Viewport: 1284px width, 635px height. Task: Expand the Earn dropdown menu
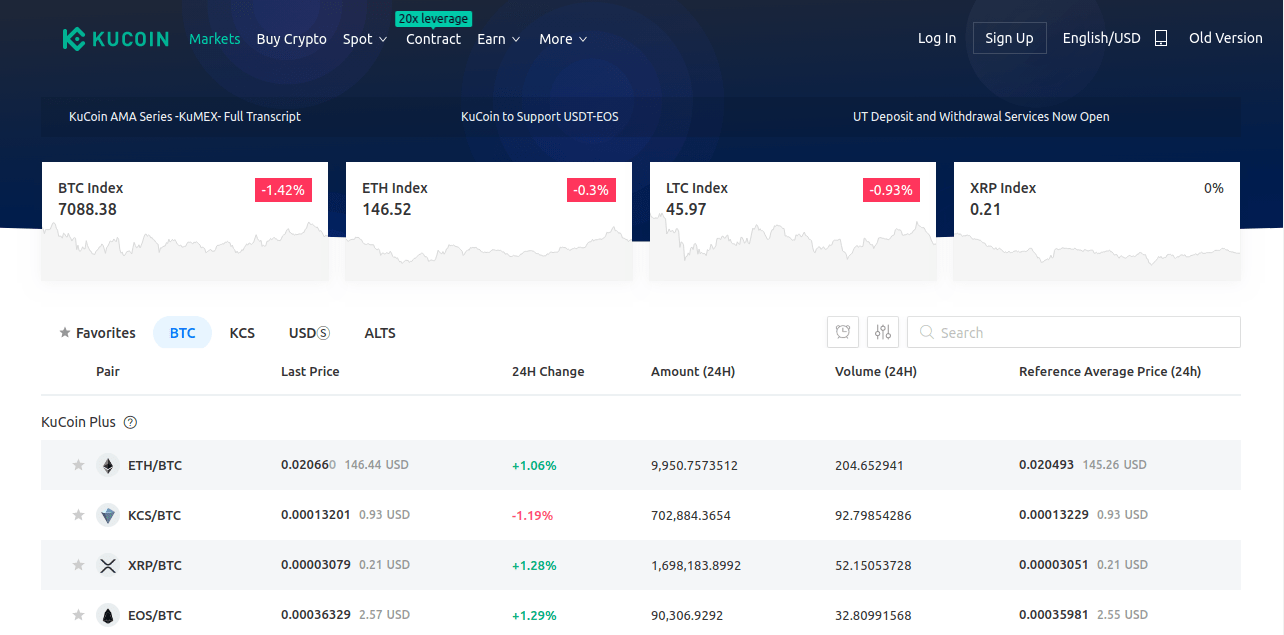pos(499,39)
